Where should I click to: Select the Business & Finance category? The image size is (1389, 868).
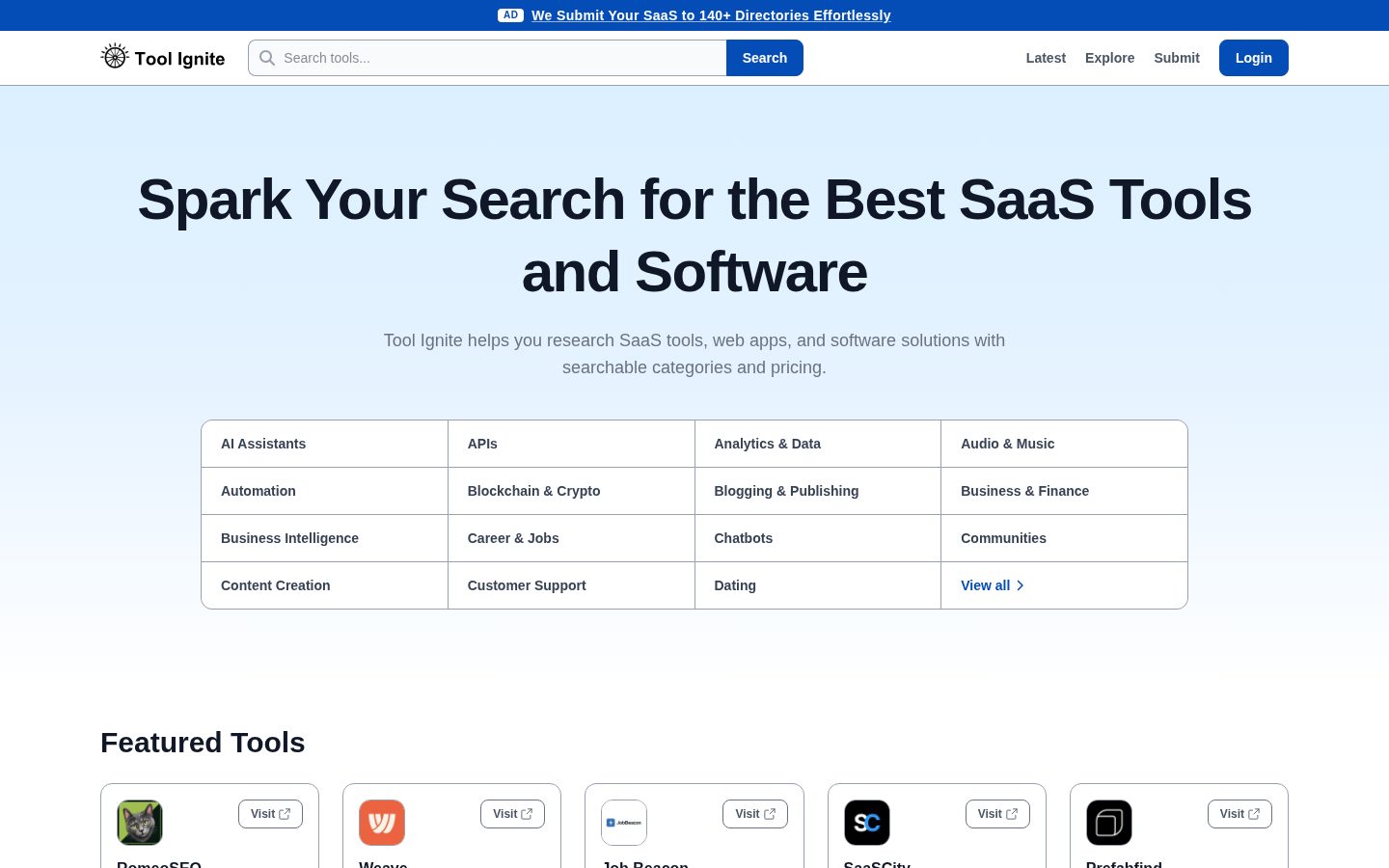(1064, 491)
